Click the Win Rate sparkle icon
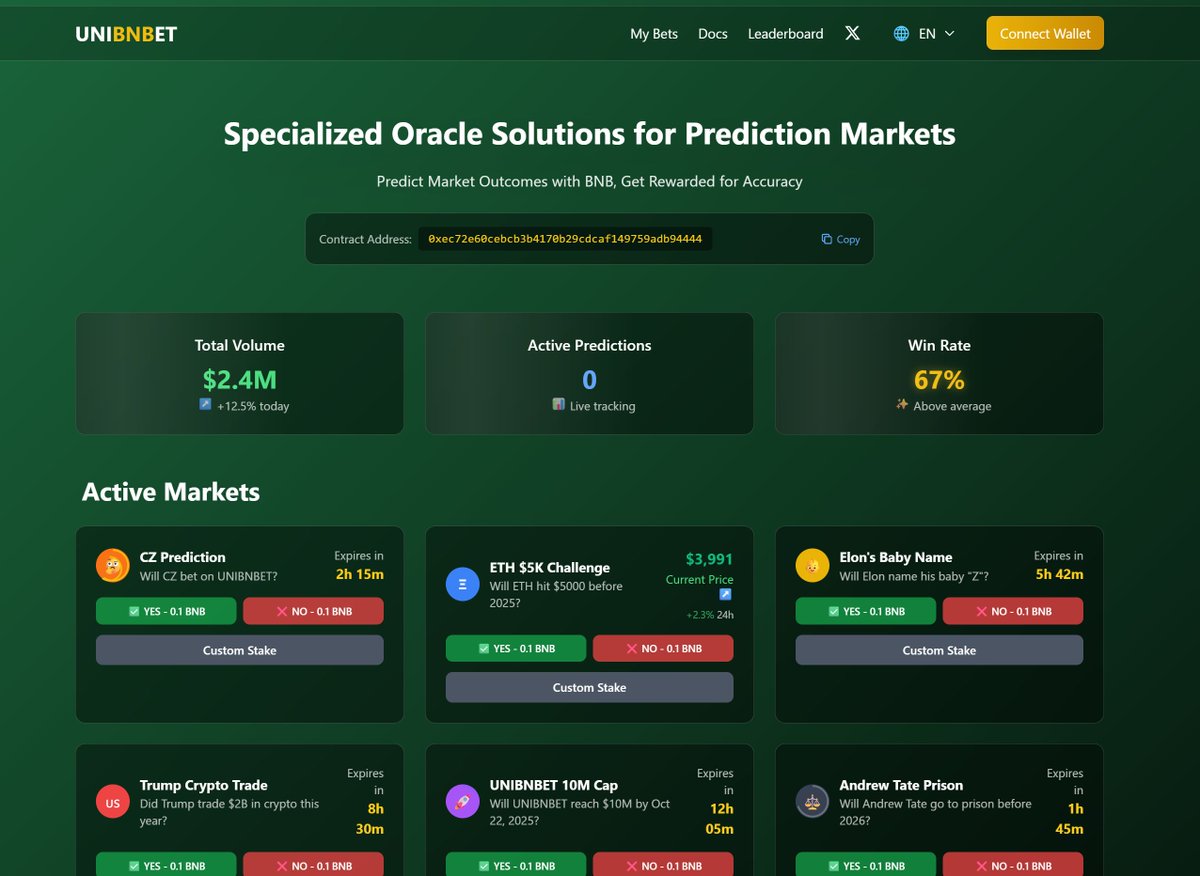1200x876 pixels. tap(902, 405)
